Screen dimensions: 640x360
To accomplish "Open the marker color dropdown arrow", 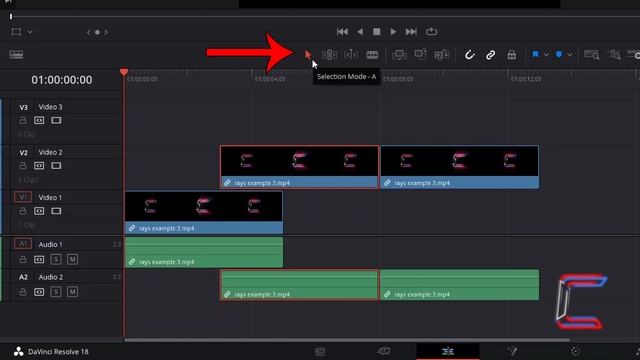I will click(570, 55).
